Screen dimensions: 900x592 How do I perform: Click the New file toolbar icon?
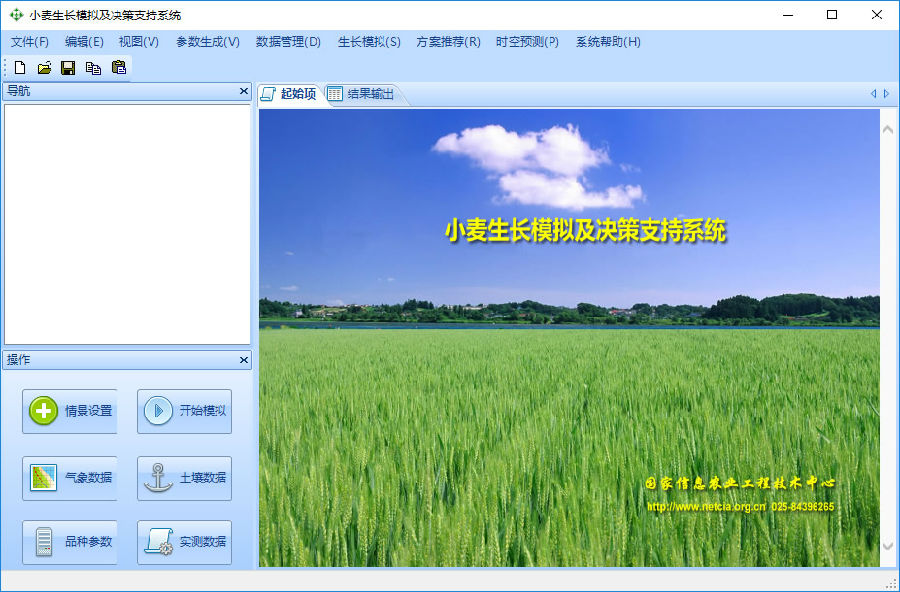point(20,68)
